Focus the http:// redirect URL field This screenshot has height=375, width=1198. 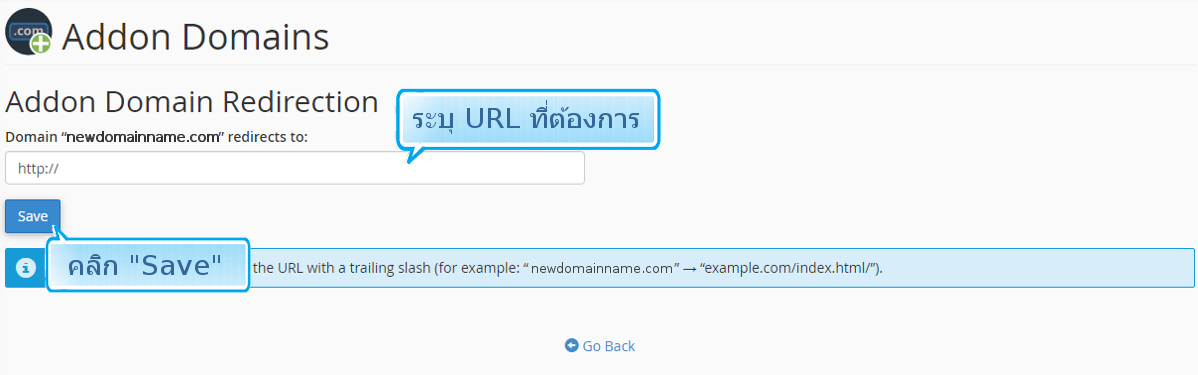[295, 168]
